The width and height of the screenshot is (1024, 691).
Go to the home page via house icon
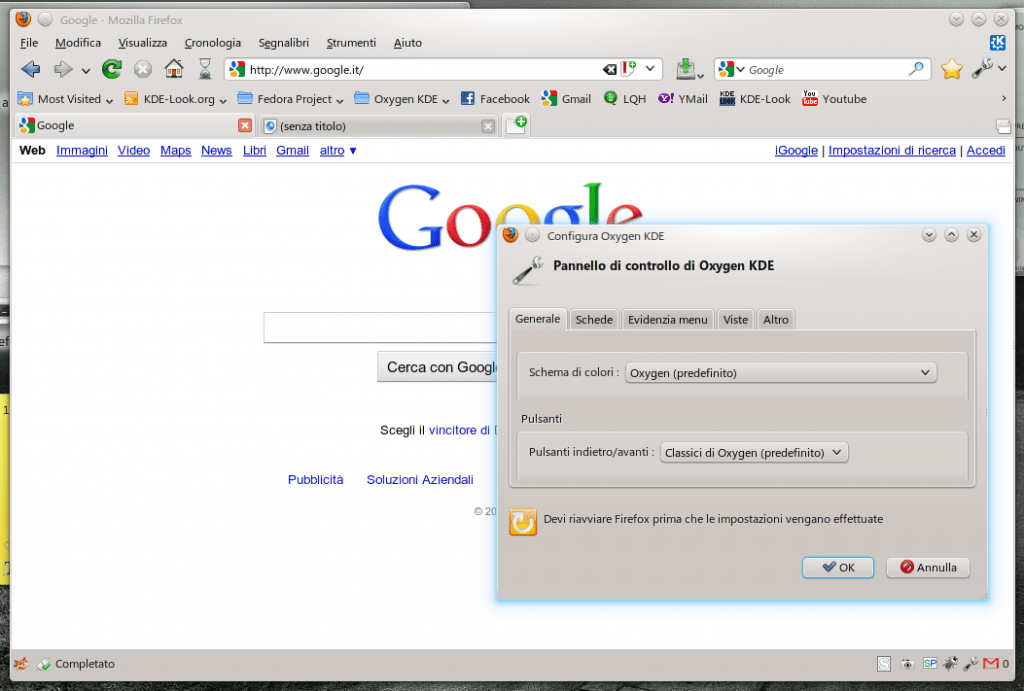174,69
